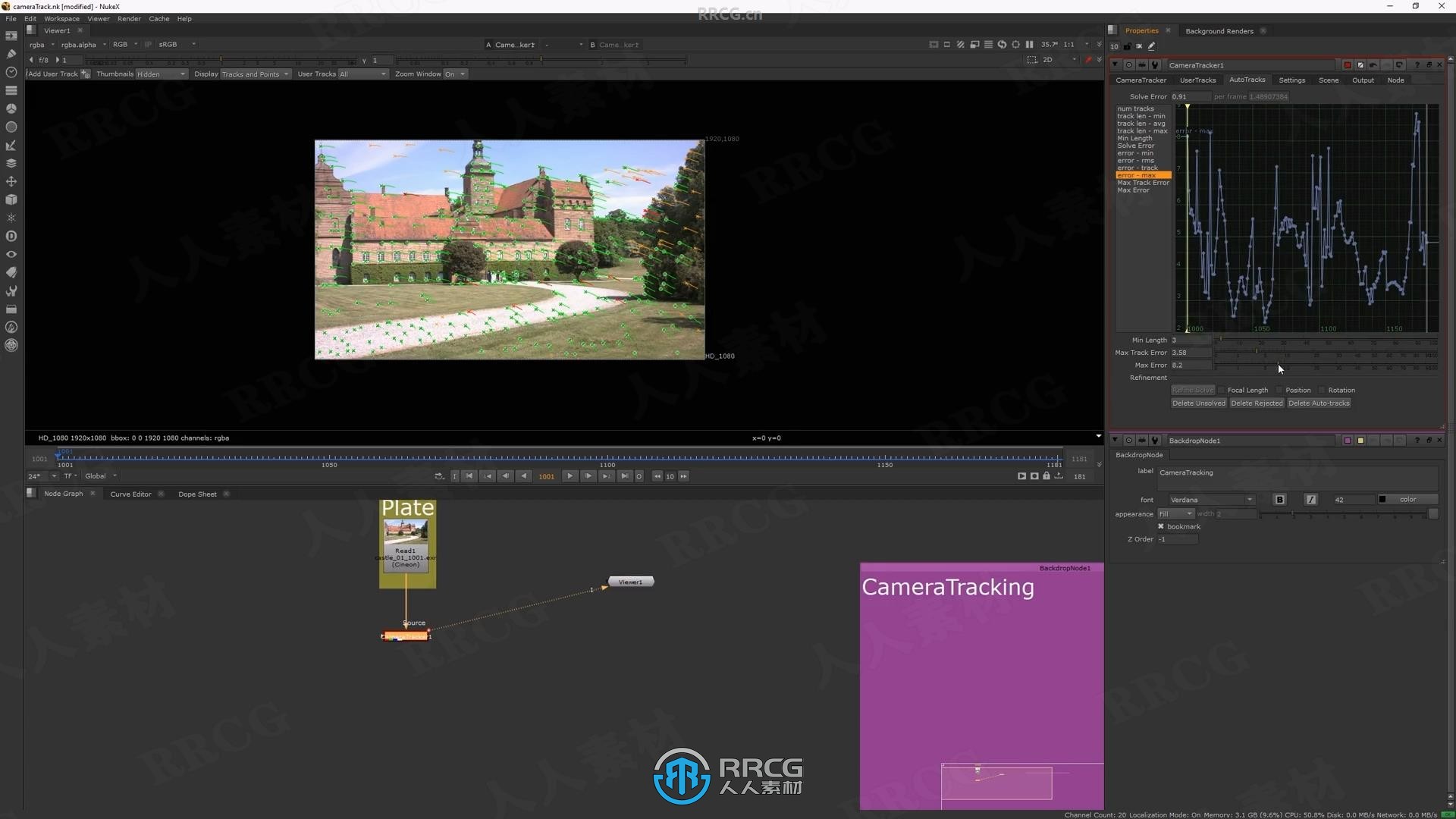This screenshot has width=1456, height=819.
Task: Enable the Focal Length refinement checkbox
Action: coord(1222,391)
